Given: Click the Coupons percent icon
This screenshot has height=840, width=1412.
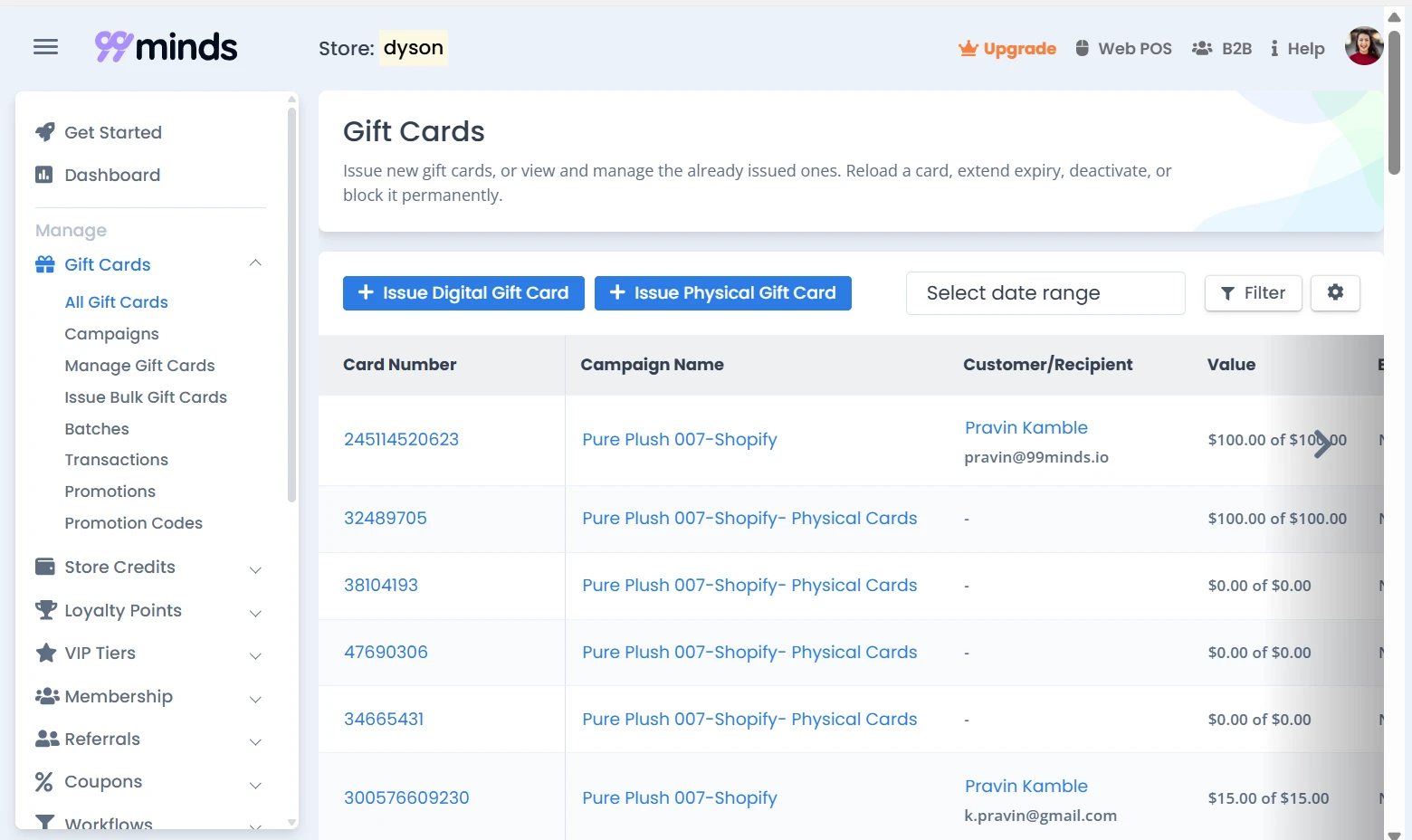Looking at the screenshot, I should (43, 782).
